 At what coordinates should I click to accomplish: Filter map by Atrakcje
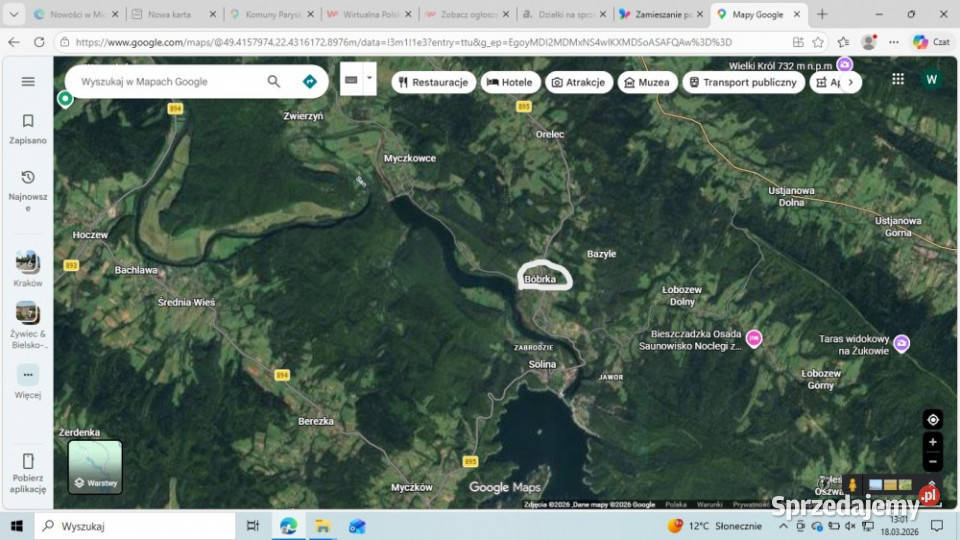(x=579, y=82)
